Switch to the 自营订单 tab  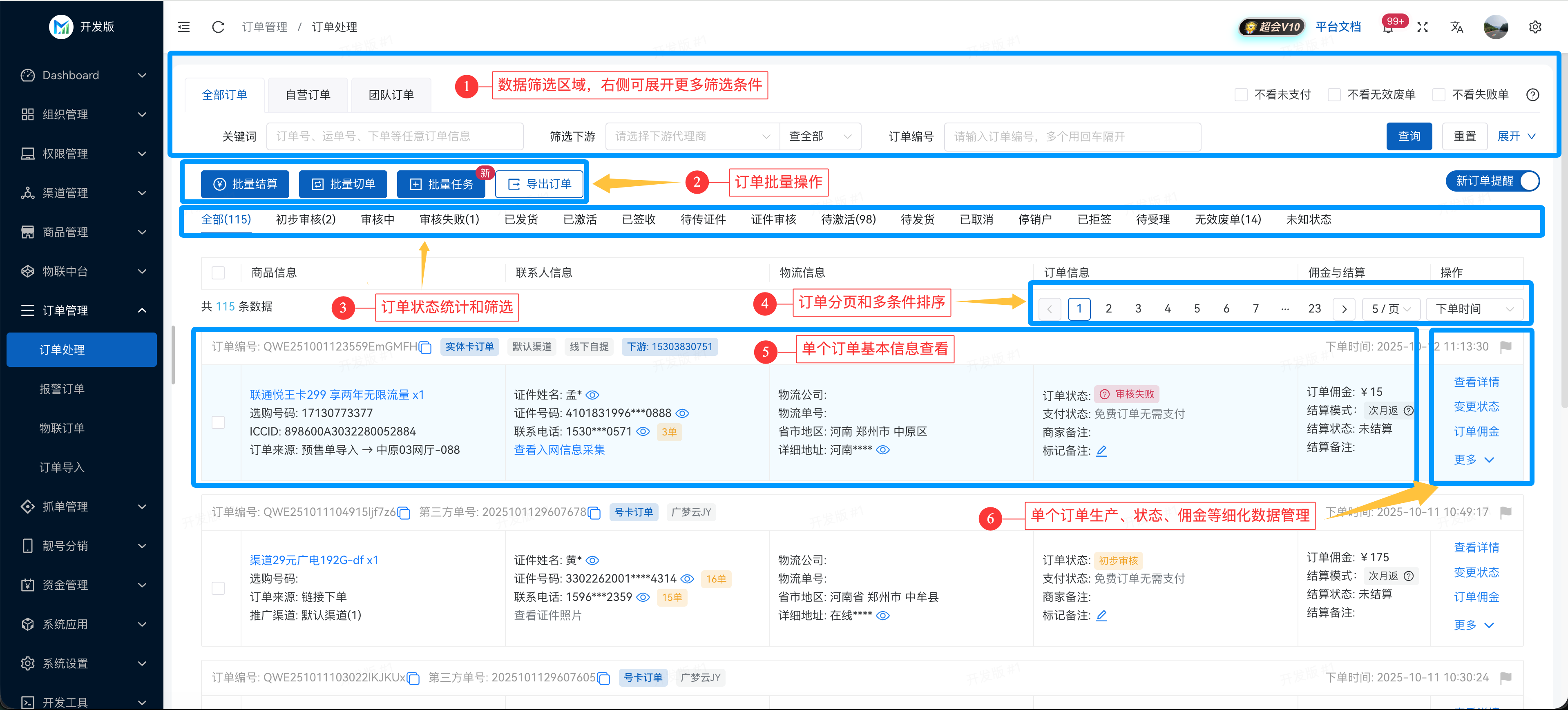pyautogui.click(x=307, y=94)
